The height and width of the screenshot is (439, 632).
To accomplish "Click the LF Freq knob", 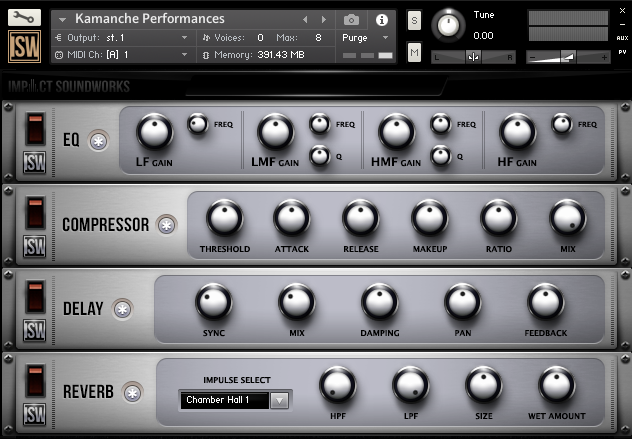I will [x=198, y=124].
